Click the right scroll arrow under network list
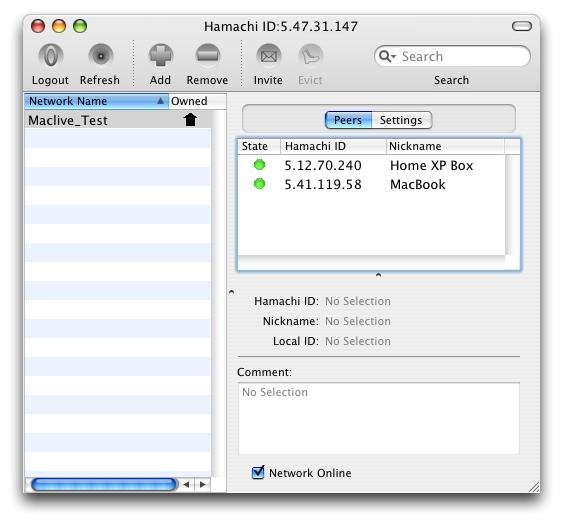This screenshot has width=562, height=525. click(203, 485)
